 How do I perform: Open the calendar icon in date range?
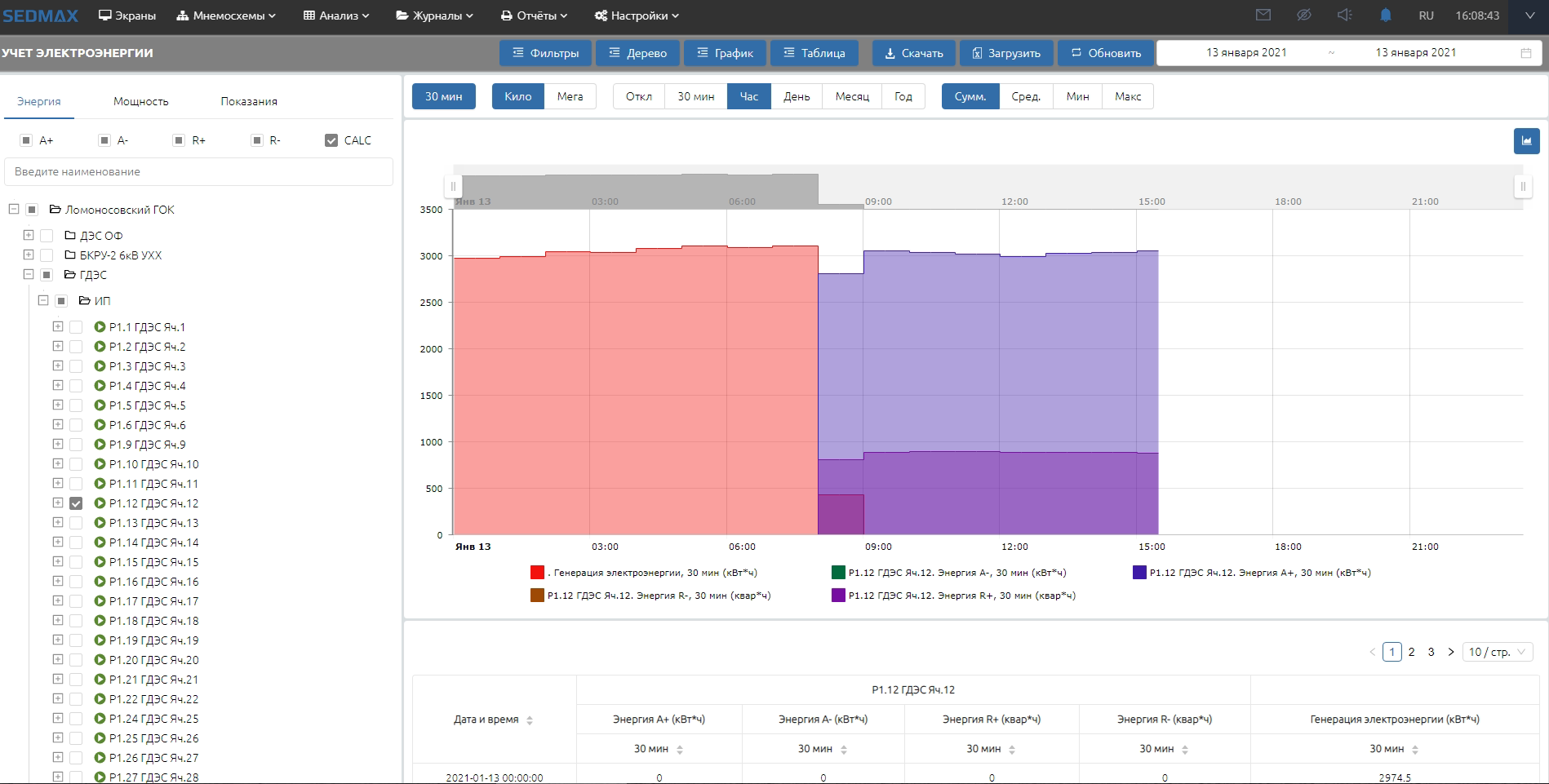(1526, 53)
